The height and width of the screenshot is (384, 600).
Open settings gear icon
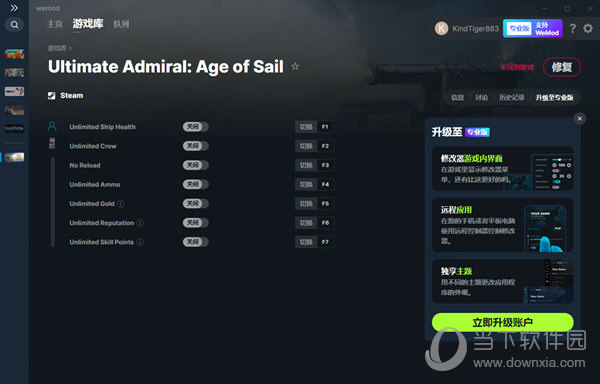click(588, 28)
